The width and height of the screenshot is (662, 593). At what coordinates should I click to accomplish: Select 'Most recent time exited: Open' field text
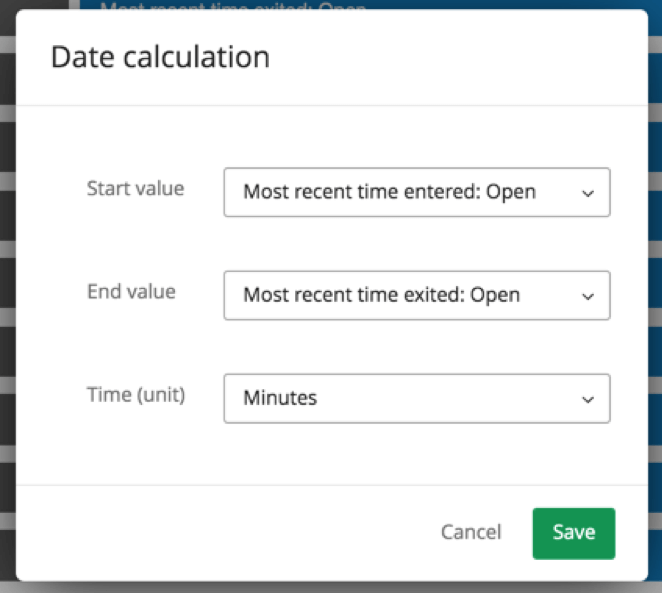[x=381, y=295]
